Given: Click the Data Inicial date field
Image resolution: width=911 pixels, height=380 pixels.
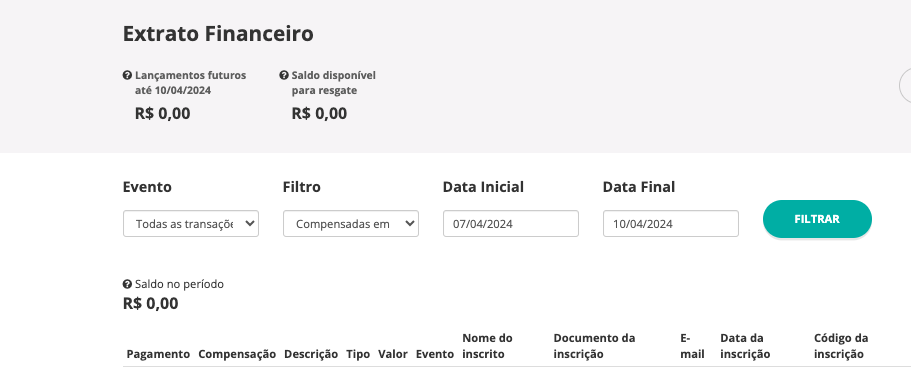Looking at the screenshot, I should (x=511, y=224).
